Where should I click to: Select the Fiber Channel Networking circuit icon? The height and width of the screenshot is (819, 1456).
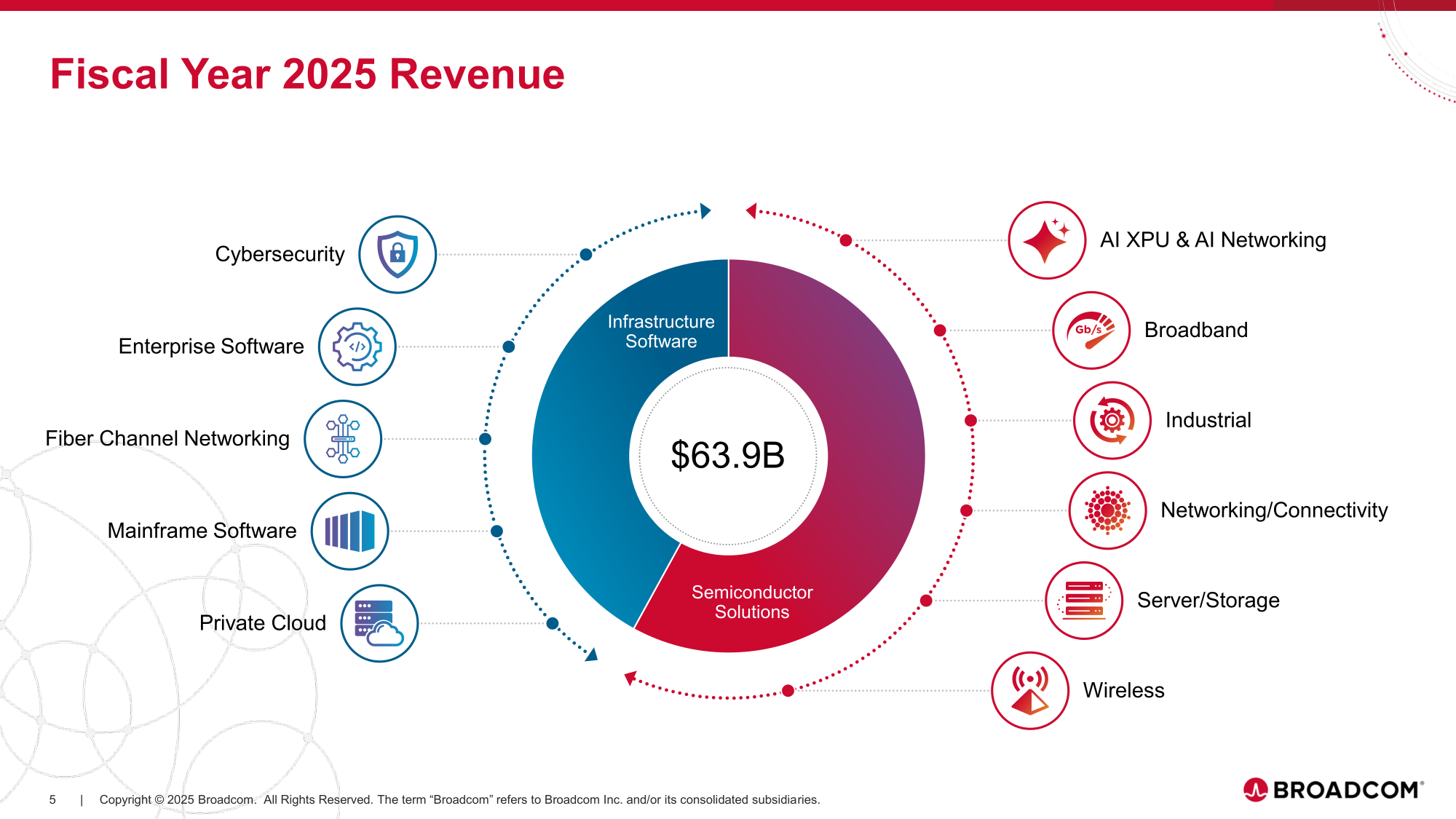[343, 439]
